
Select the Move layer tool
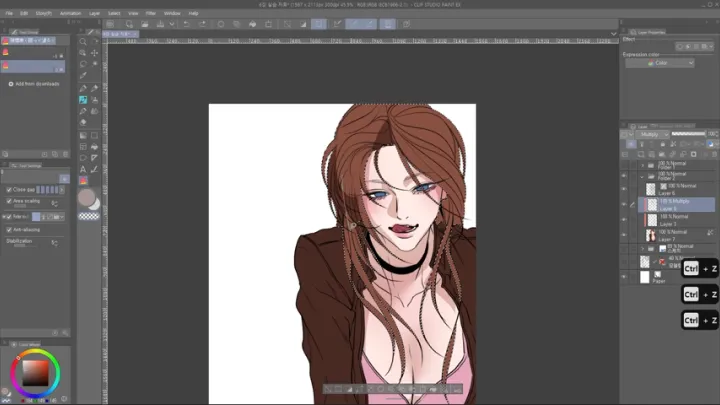tap(95, 53)
